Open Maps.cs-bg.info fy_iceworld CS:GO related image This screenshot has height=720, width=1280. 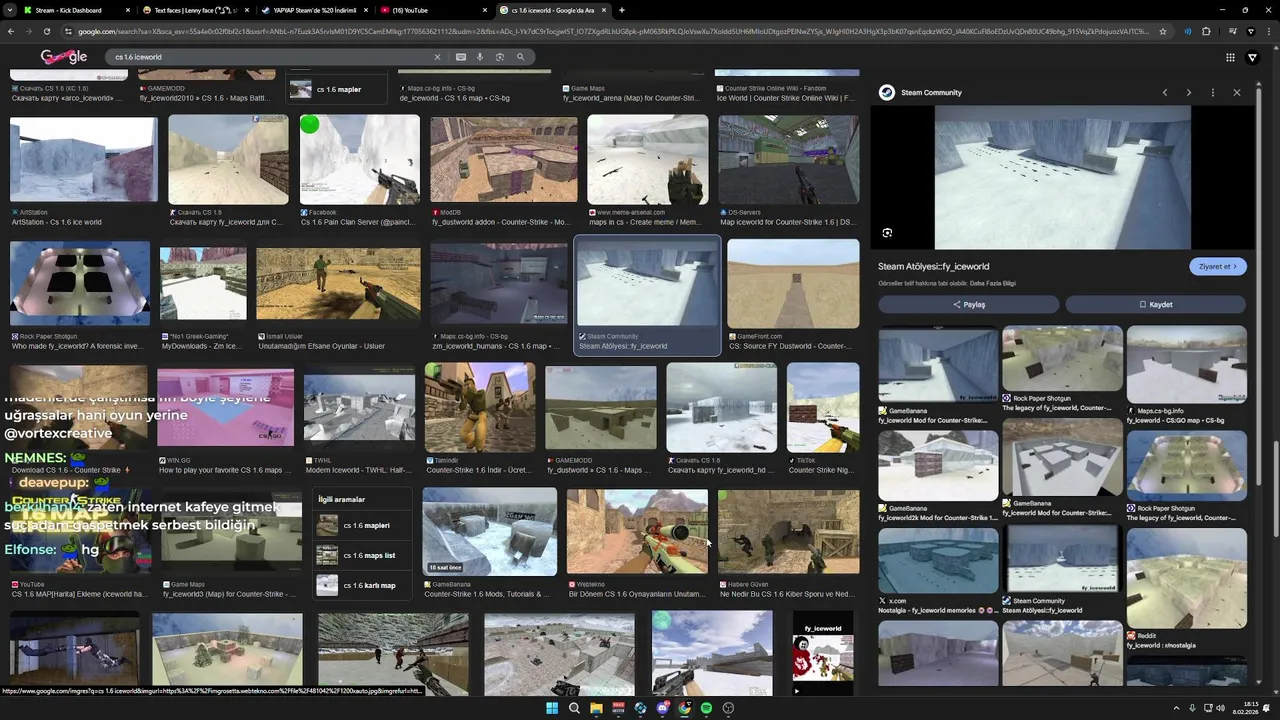[x=1187, y=365]
